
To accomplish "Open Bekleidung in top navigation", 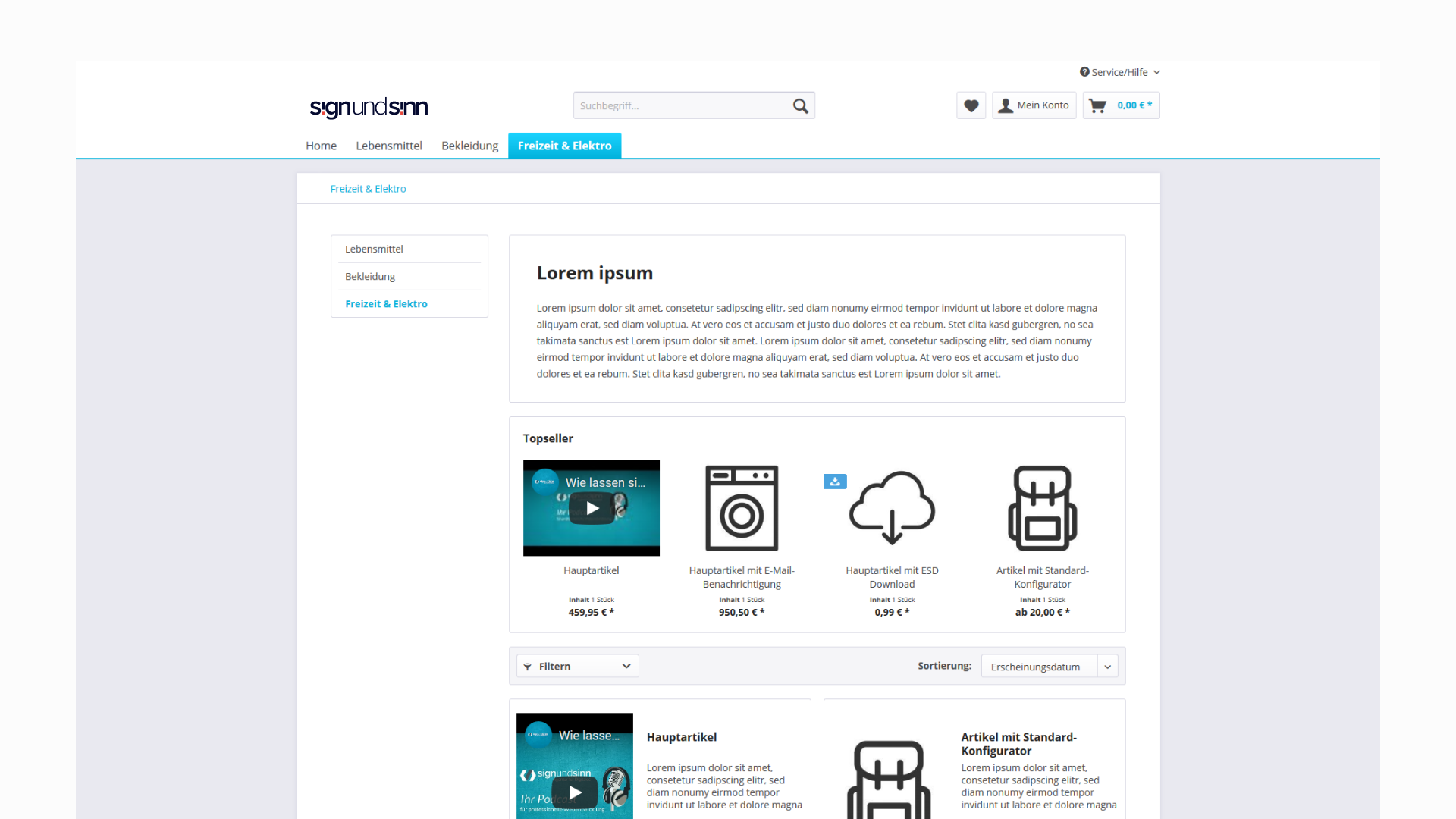I will (x=470, y=146).
